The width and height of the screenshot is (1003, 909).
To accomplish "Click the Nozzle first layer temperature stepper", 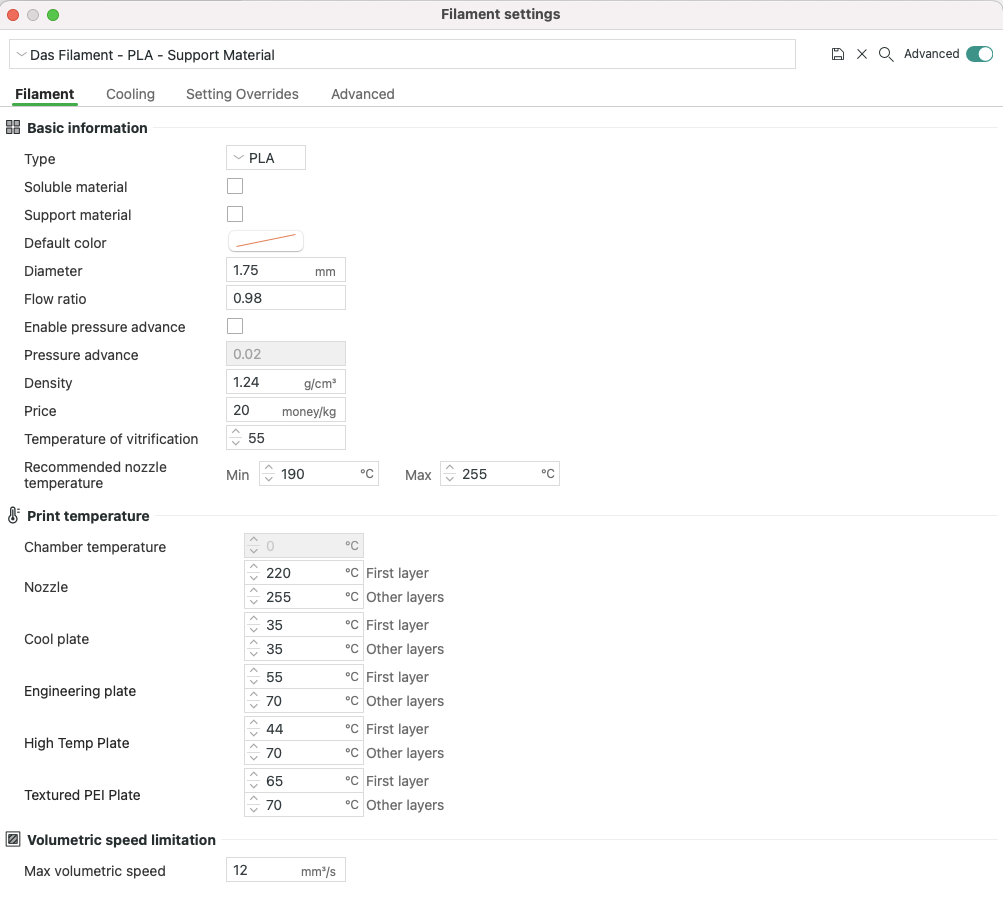I will tap(254, 573).
